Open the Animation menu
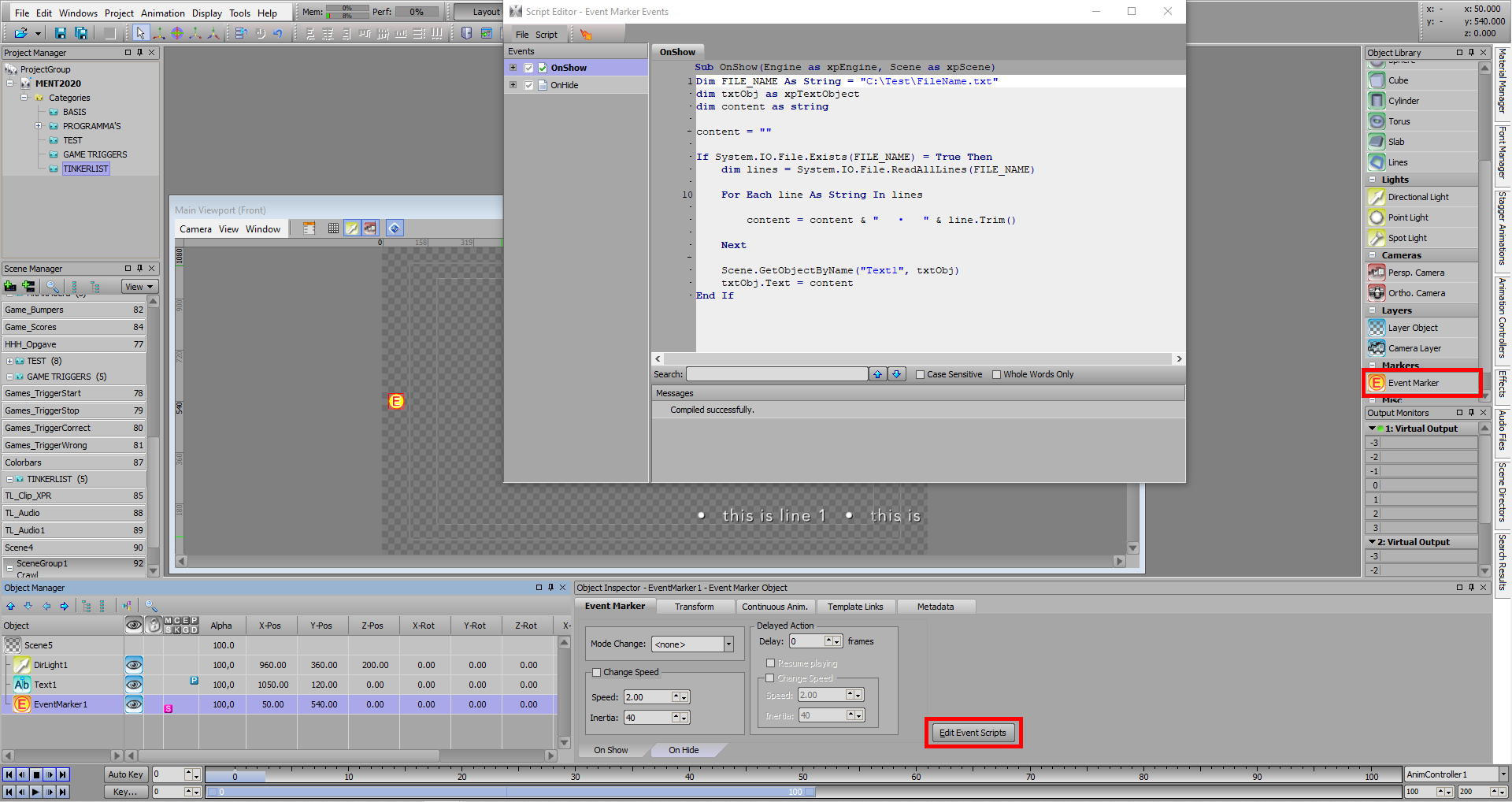This screenshot has height=802, width=1512. (162, 13)
